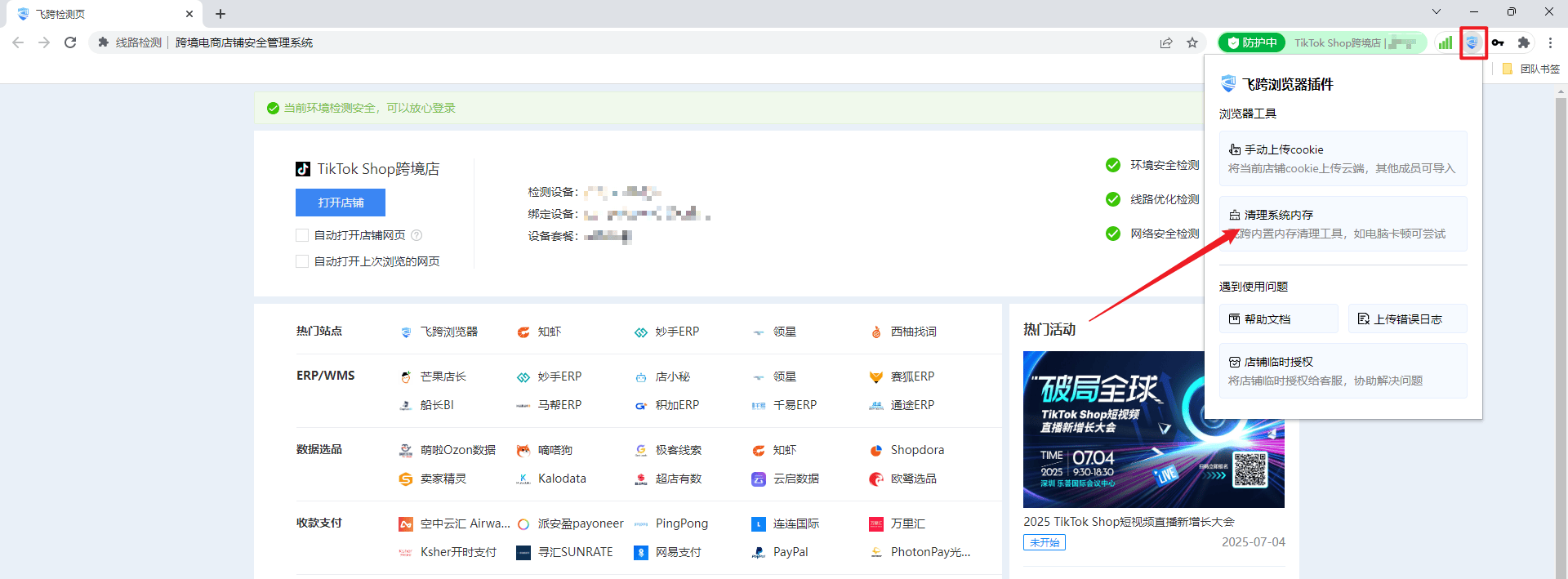Open 马帮ERP link
1568x579 pixels.
[550, 405]
